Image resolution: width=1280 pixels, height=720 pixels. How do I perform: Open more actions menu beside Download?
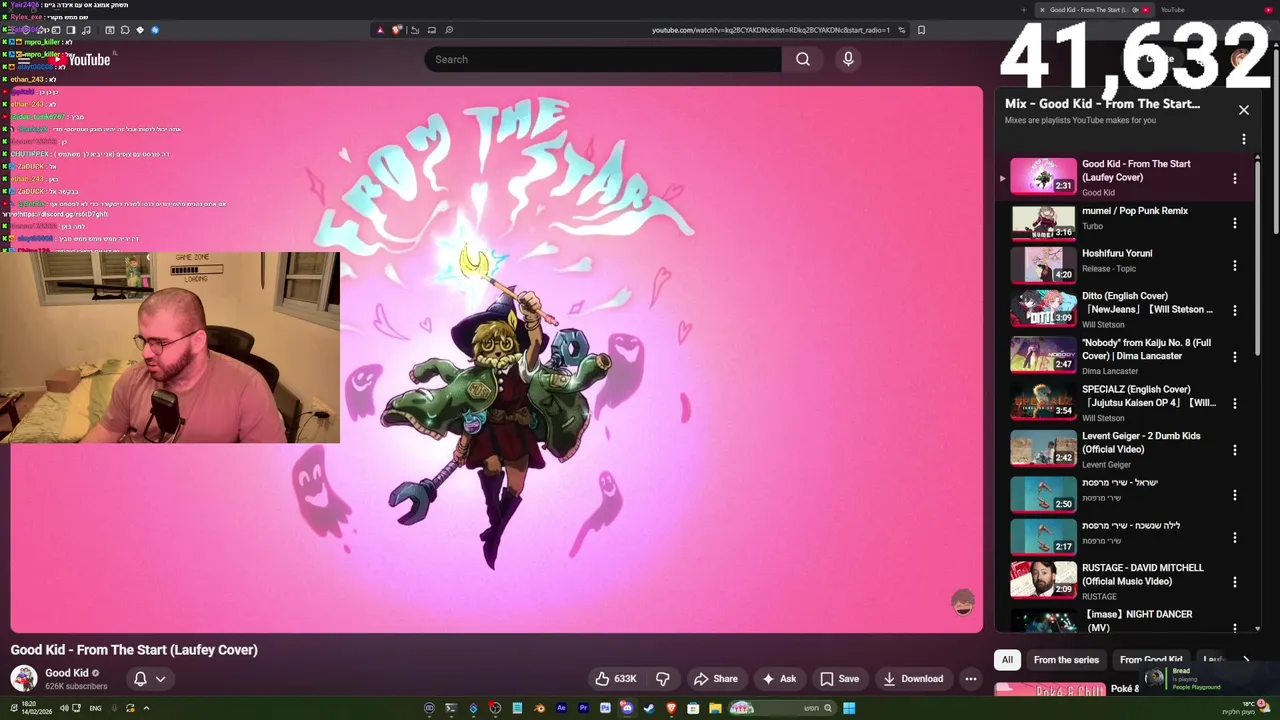tap(970, 679)
